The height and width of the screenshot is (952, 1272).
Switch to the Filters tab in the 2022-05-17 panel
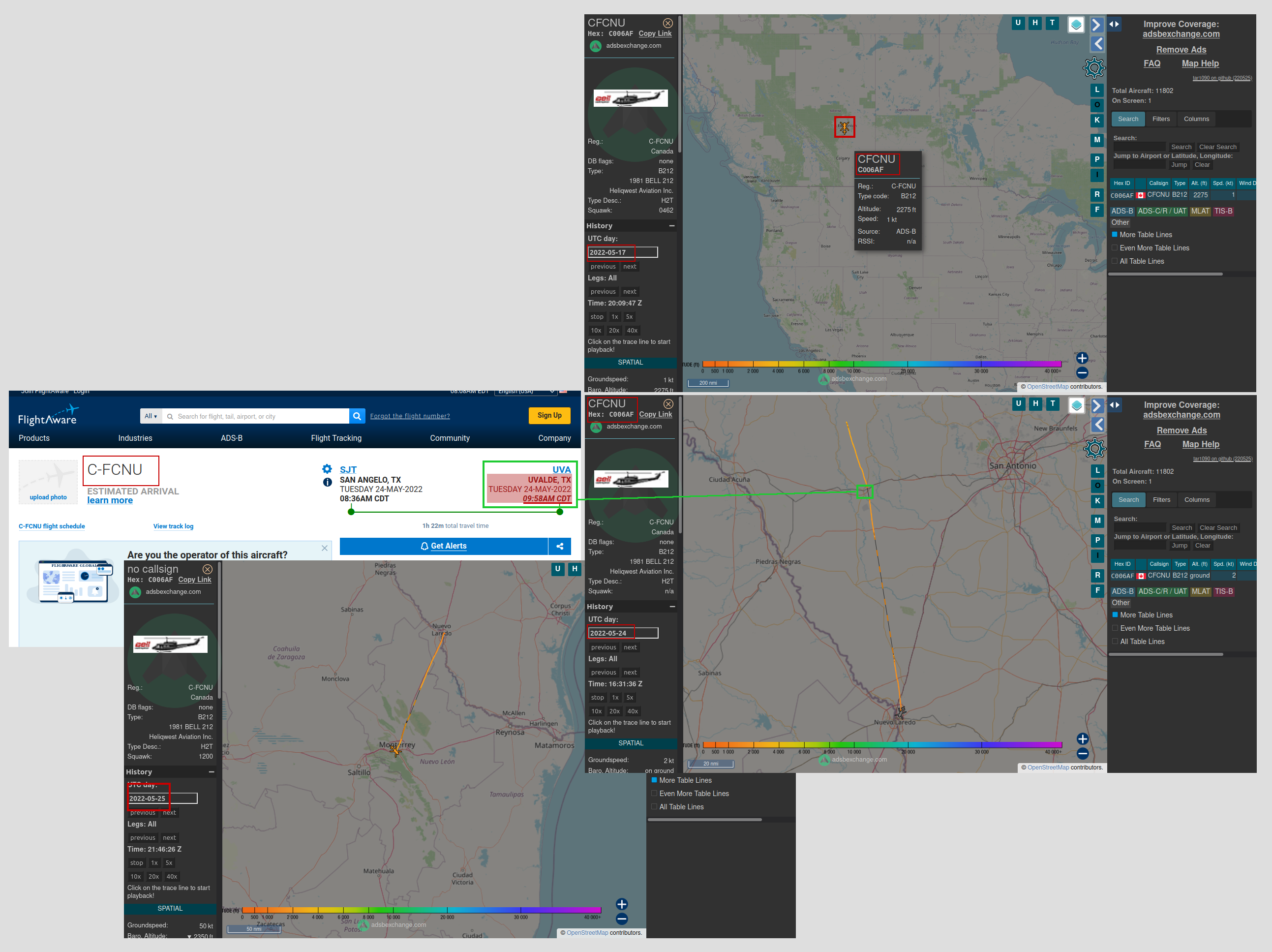(1160, 119)
